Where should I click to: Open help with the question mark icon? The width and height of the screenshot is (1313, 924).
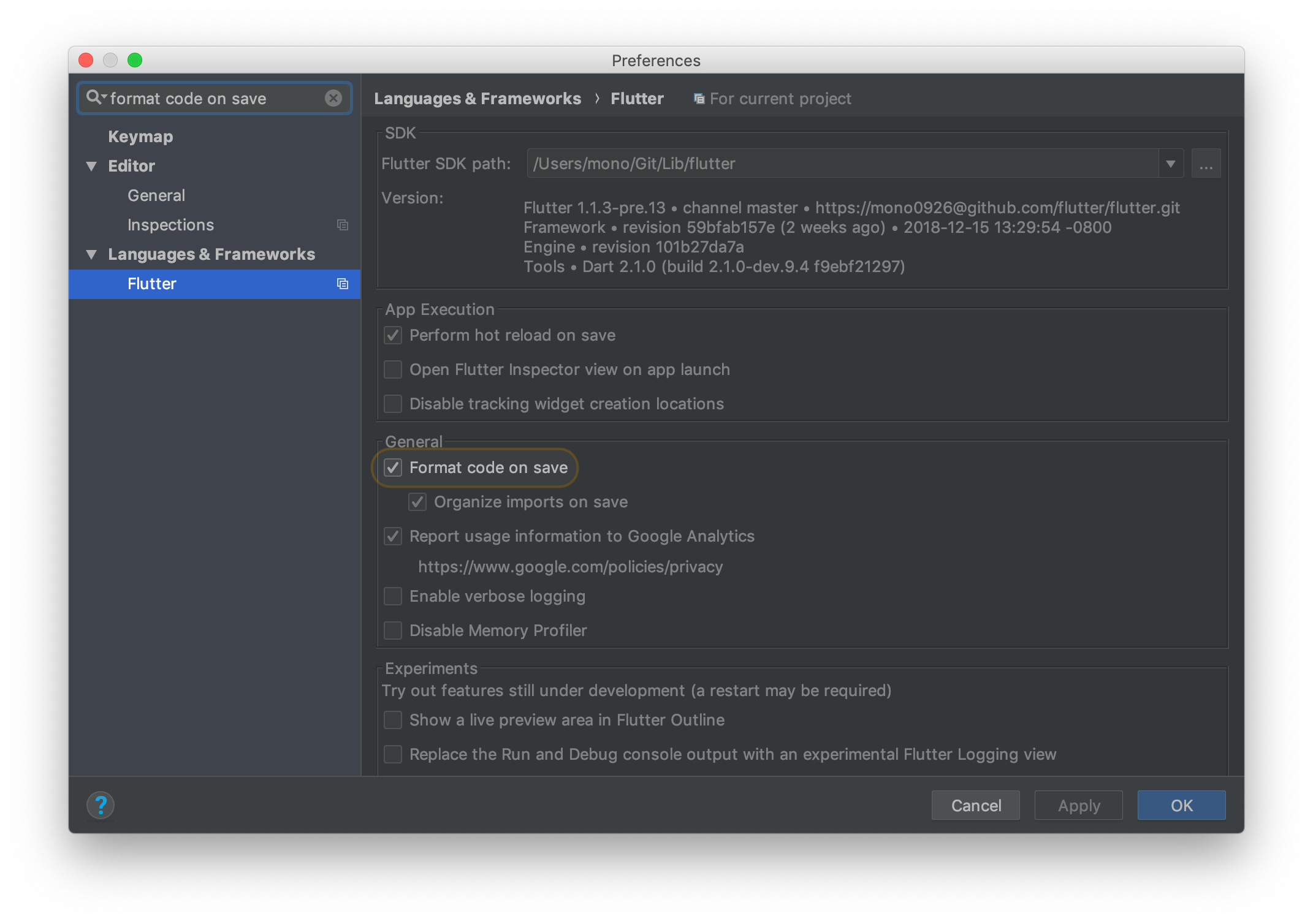pyautogui.click(x=101, y=805)
